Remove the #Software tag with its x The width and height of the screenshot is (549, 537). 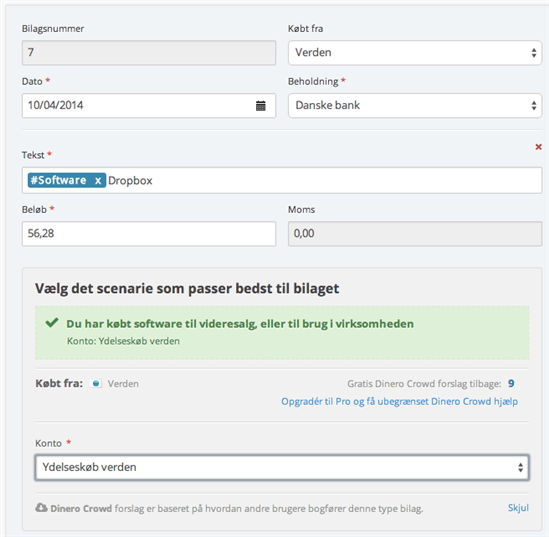[x=98, y=181]
